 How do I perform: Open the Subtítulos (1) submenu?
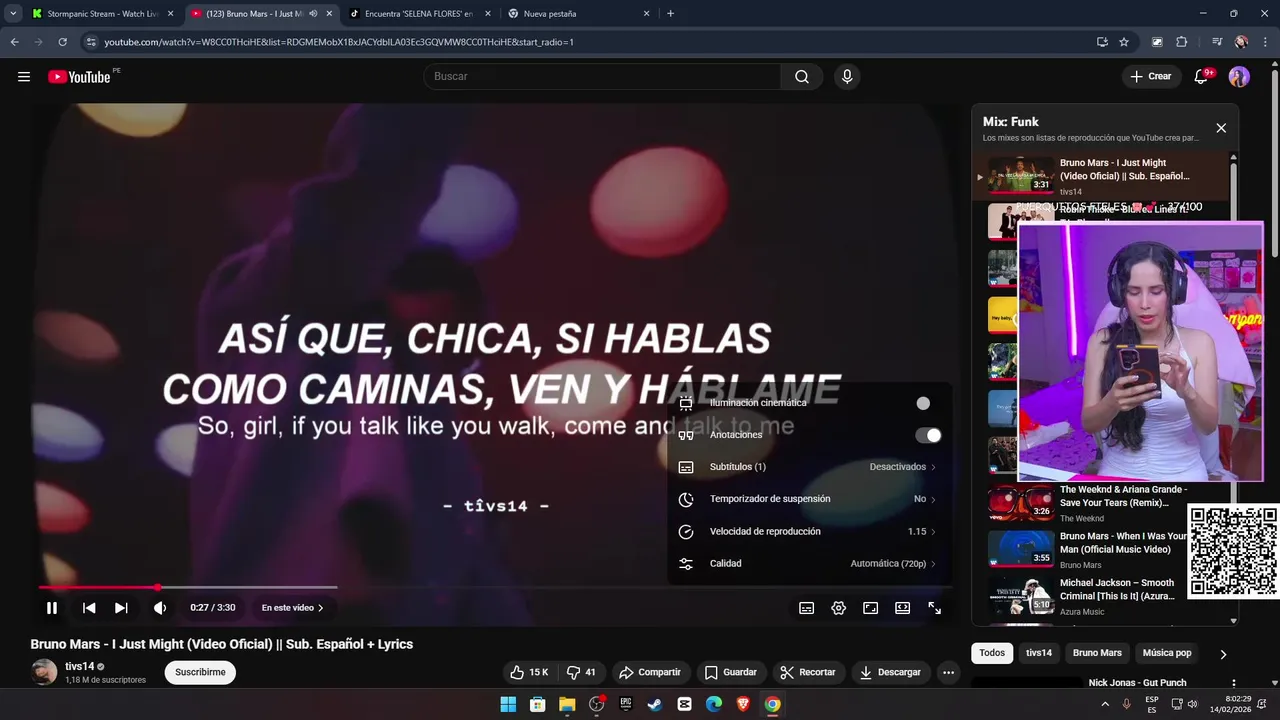[808, 467]
